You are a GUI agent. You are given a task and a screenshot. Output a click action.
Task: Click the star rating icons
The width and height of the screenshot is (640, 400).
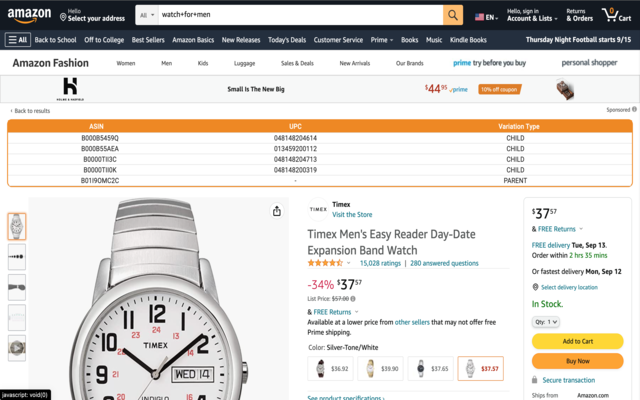(325, 263)
